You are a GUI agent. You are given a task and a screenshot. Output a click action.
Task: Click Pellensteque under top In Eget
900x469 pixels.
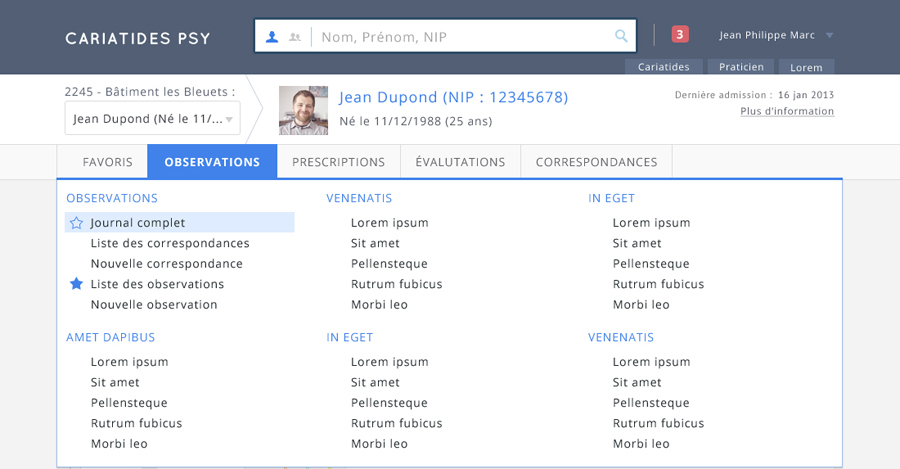pyautogui.click(x=651, y=263)
